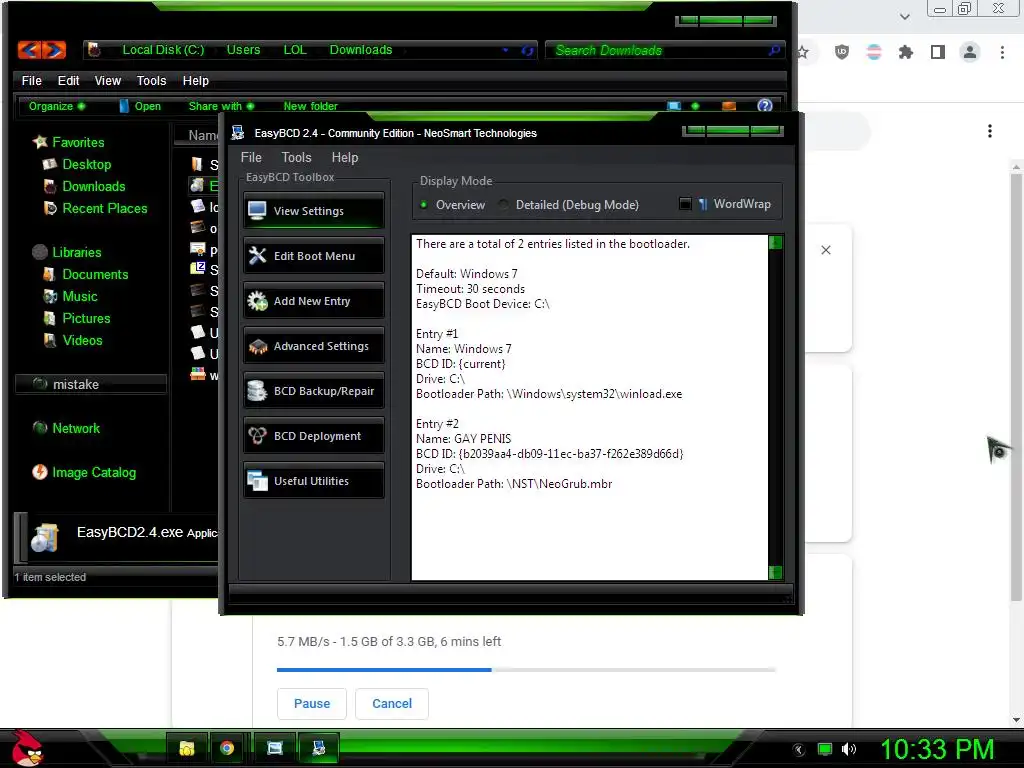Open Chrome profile avatar
Screen dimensions: 1024x768
point(970,52)
